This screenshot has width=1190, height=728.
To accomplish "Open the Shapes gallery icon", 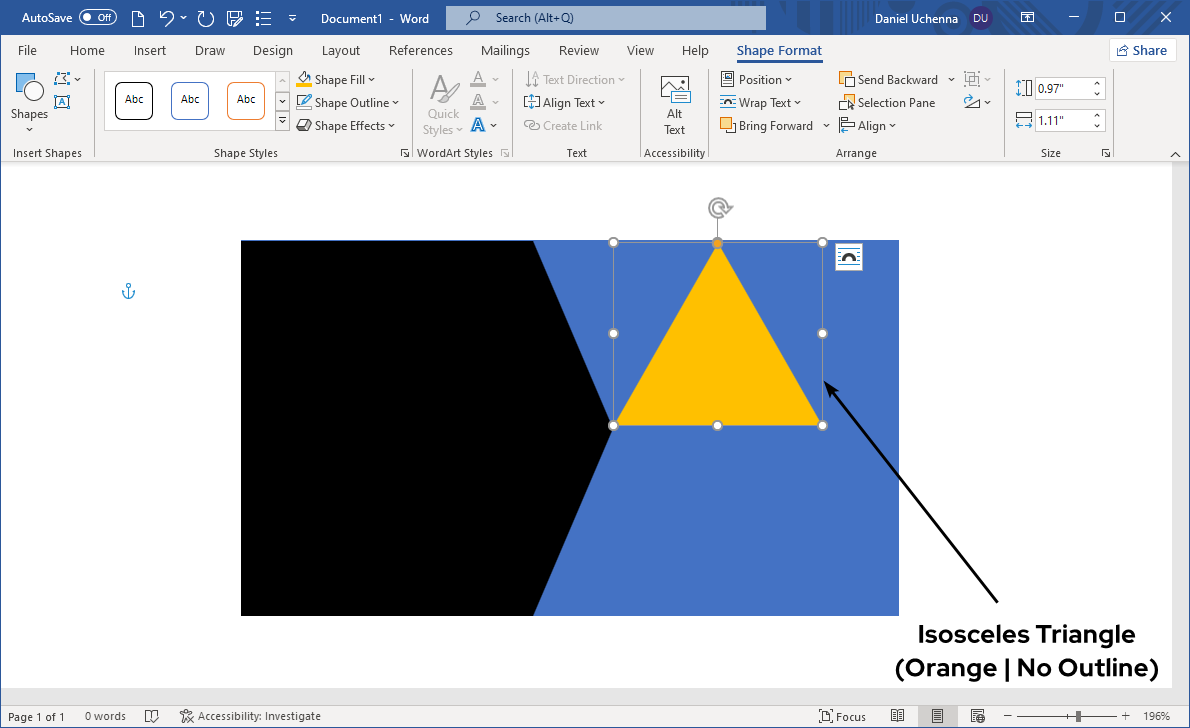I will click(x=29, y=90).
